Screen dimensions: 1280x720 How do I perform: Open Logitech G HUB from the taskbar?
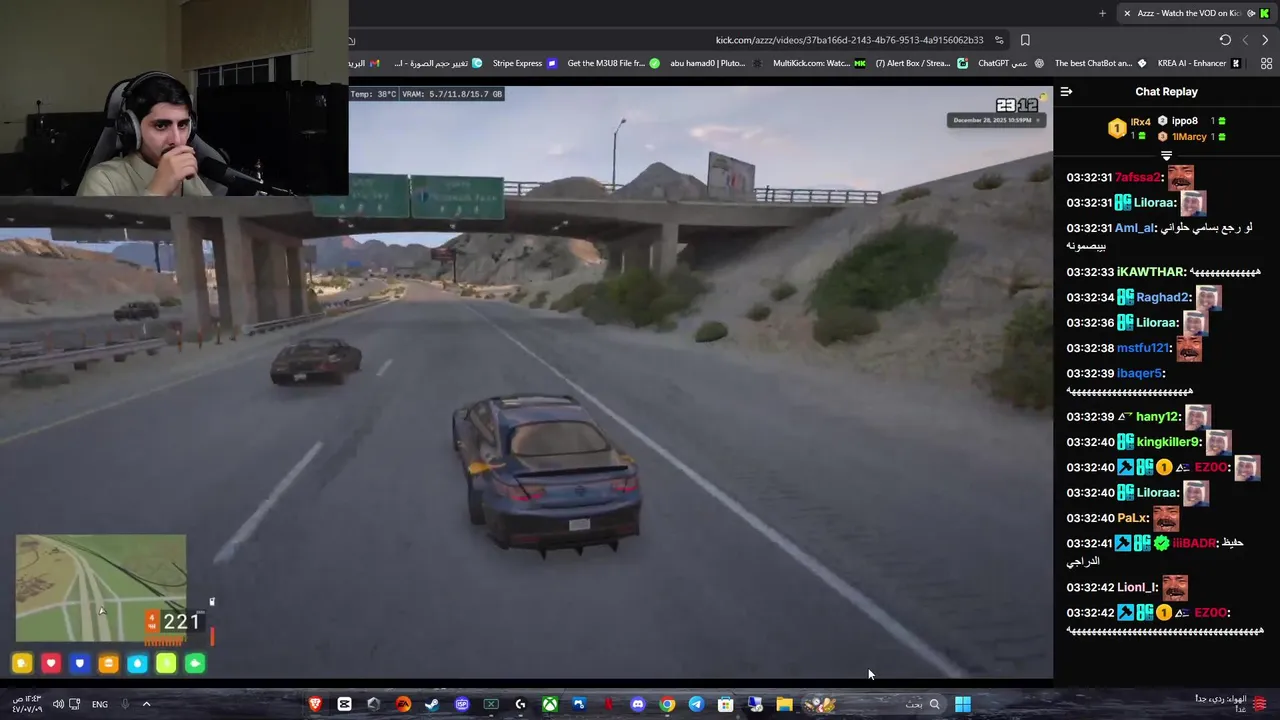[520, 704]
